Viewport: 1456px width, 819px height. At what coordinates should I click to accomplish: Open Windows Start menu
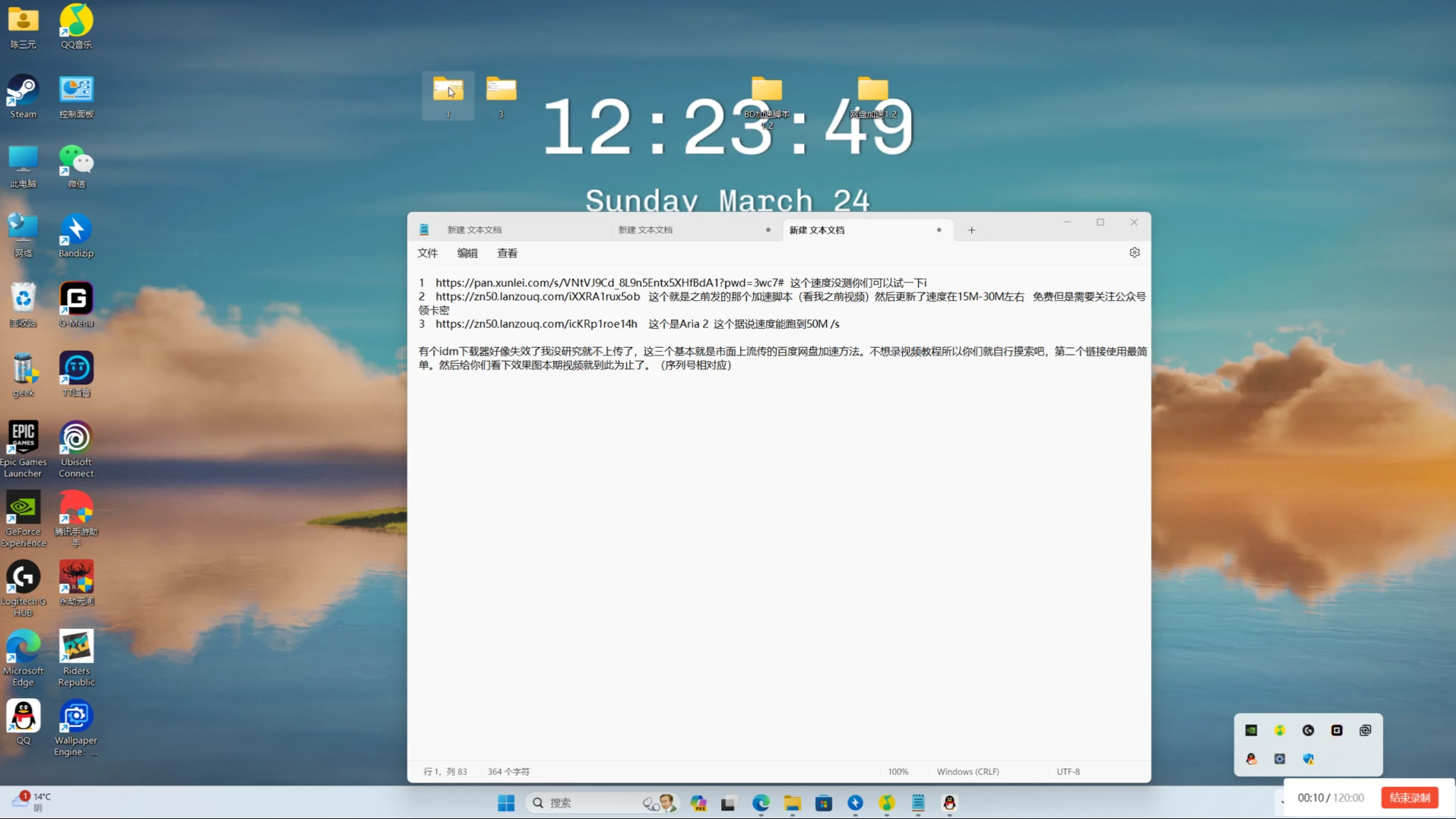pyautogui.click(x=506, y=803)
